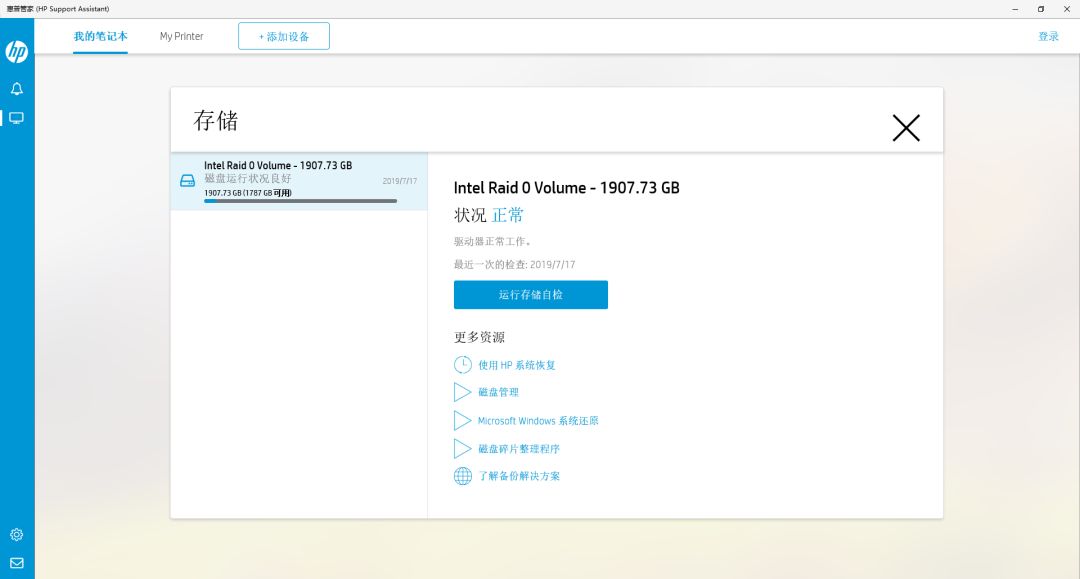1080x579 pixels.
Task: Click 最近一次的检查: 2019/7/17 text
Action: (x=514, y=264)
